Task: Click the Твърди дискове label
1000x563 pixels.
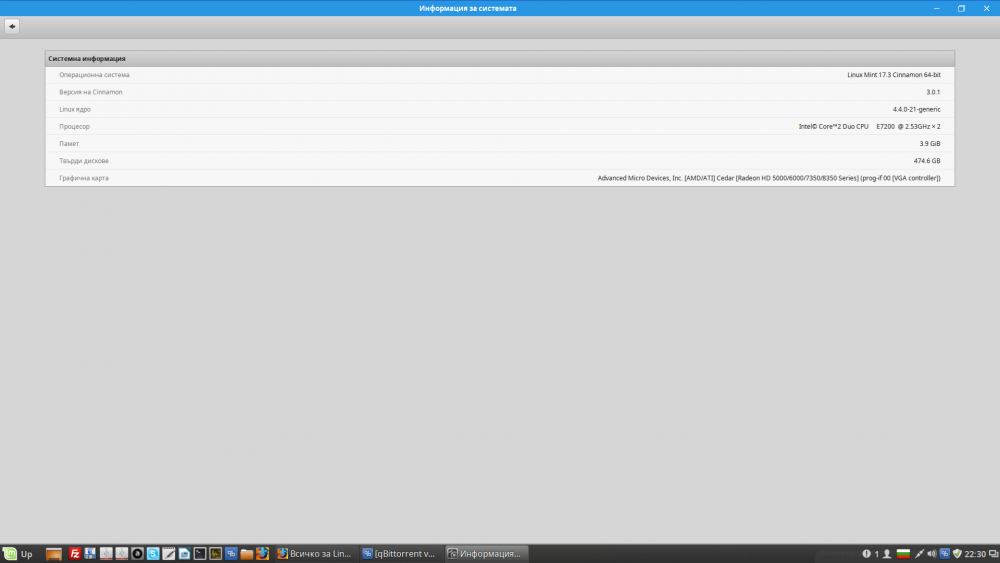Action: tap(84, 161)
